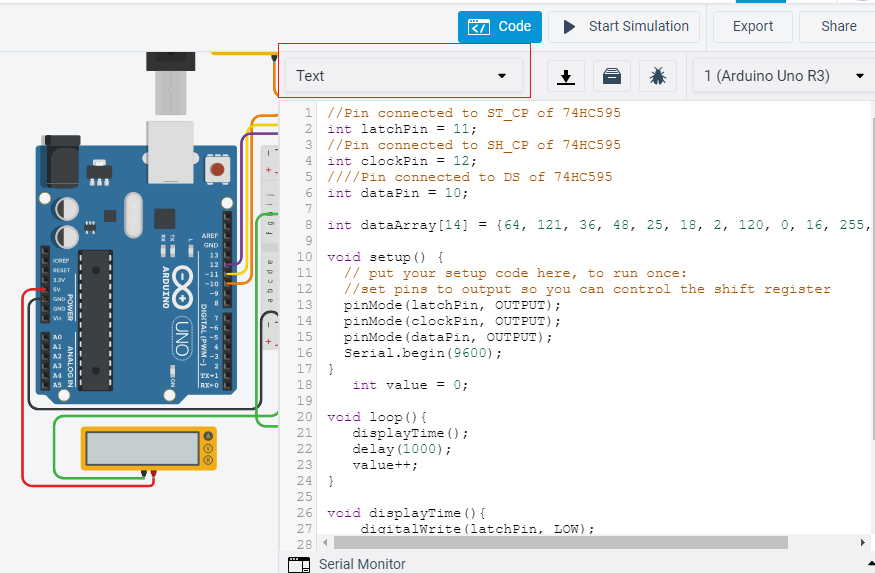Image resolution: width=875 pixels, height=573 pixels.
Task: Open the Arduino Uno R3 board selector
Action: tap(783, 76)
